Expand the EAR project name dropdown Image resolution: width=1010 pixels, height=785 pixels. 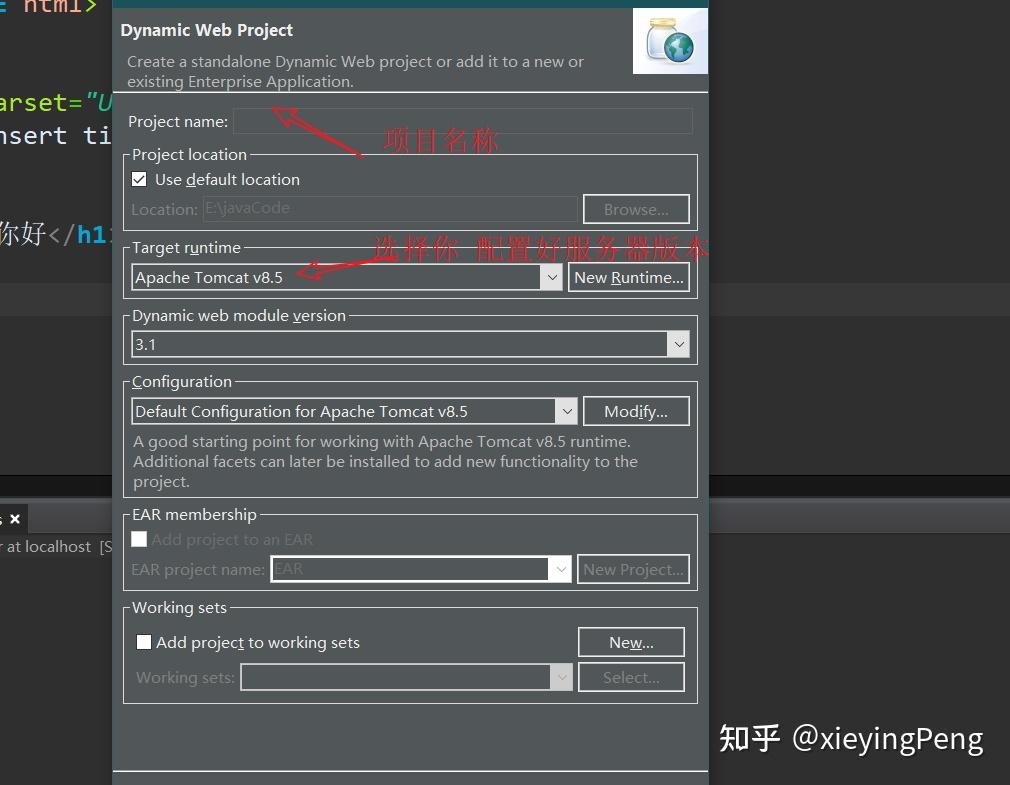559,568
